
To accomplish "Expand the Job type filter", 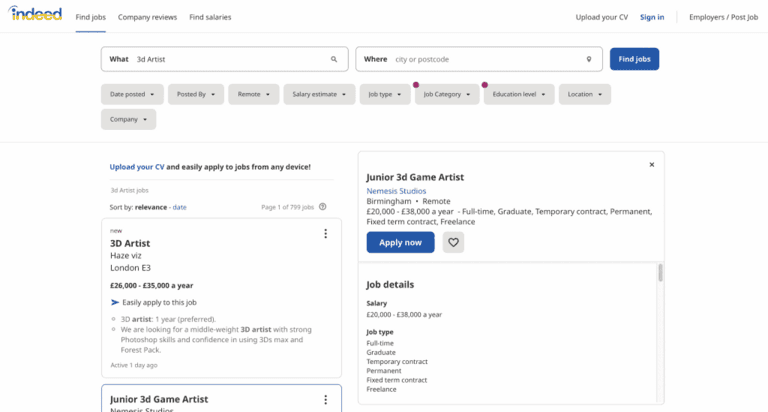I will (385, 94).
